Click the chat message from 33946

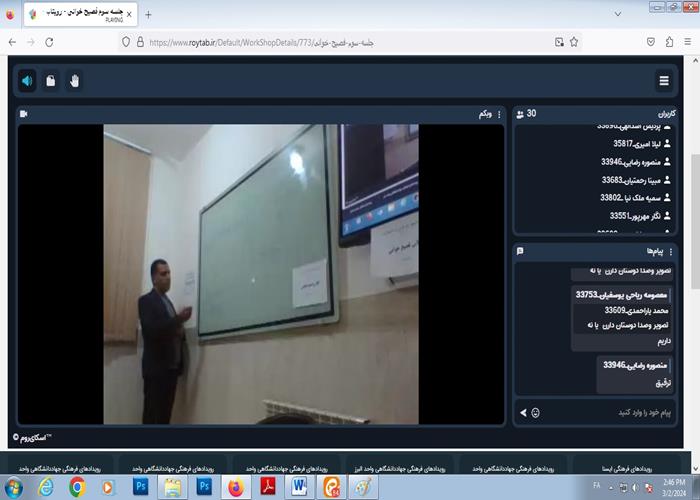point(635,374)
